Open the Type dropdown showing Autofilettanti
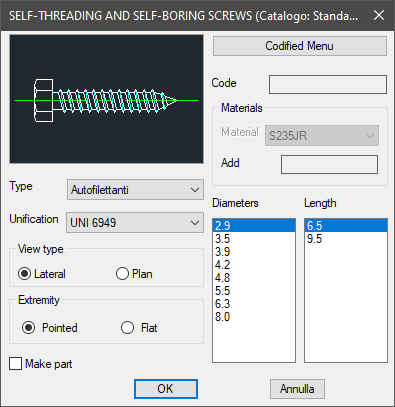Image resolution: width=395 pixels, height=407 pixels. (135, 190)
